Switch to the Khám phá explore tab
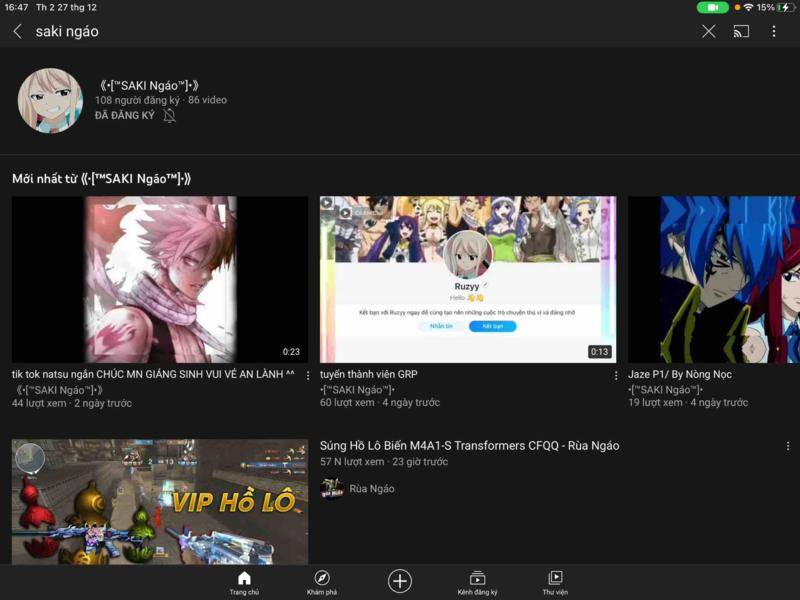Viewport: 800px width, 600px height. pos(322,583)
